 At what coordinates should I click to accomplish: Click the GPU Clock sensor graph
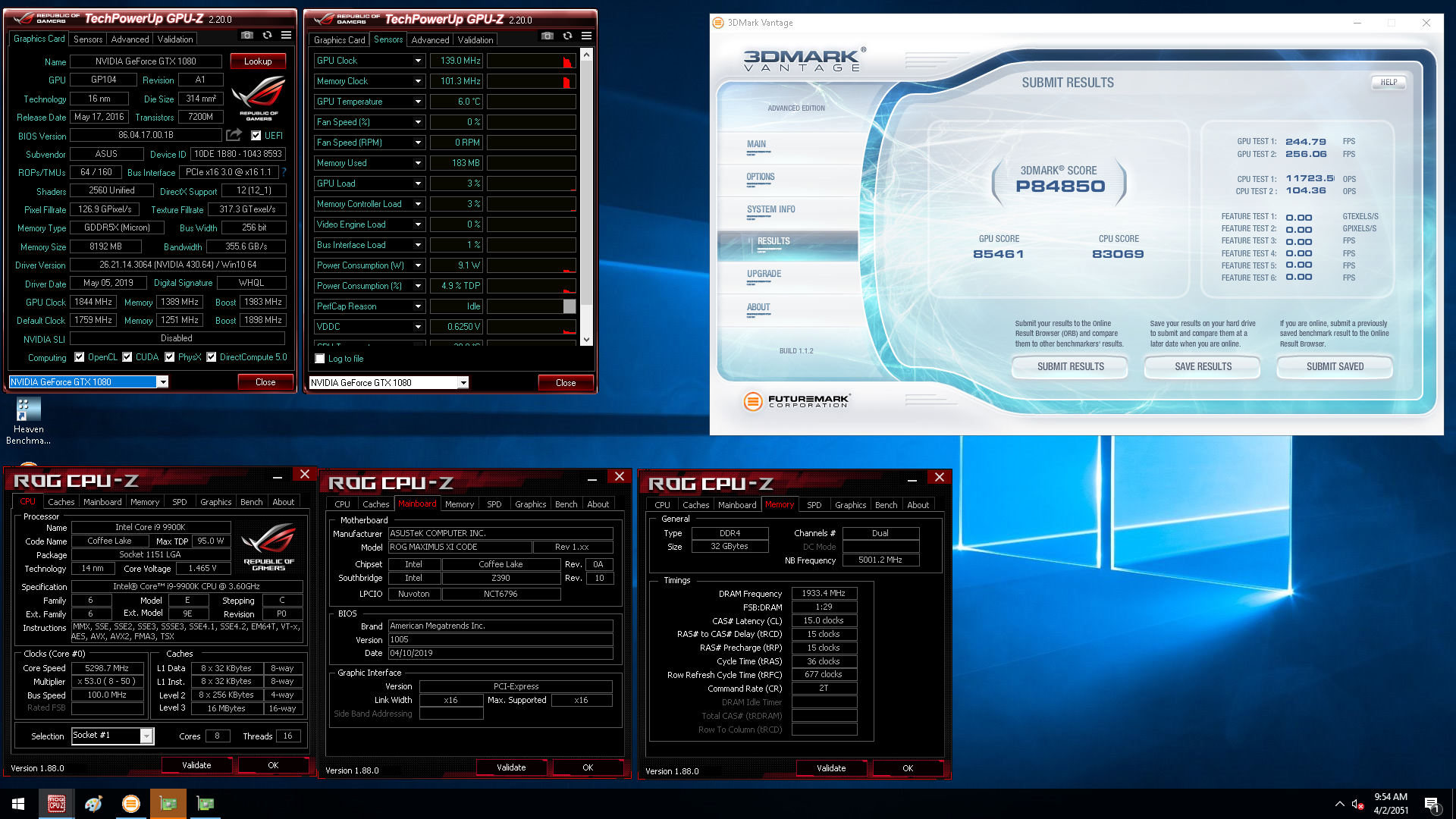531,61
